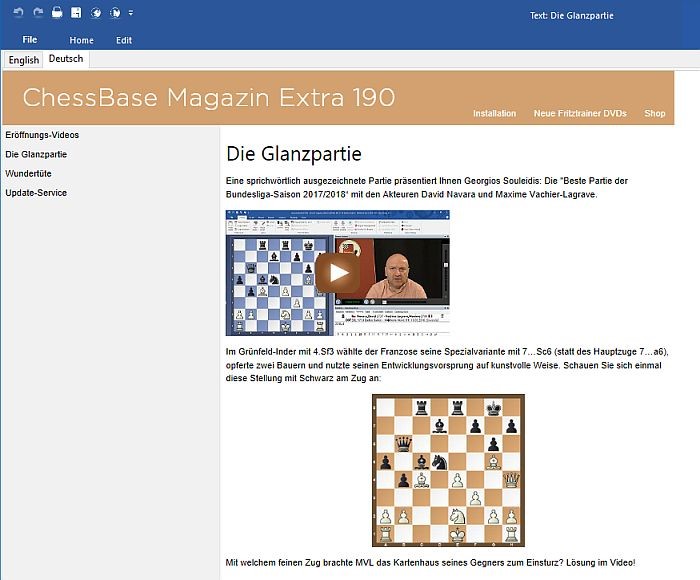
Task: Click the second globe icon in the toolbar
Action: [115, 13]
